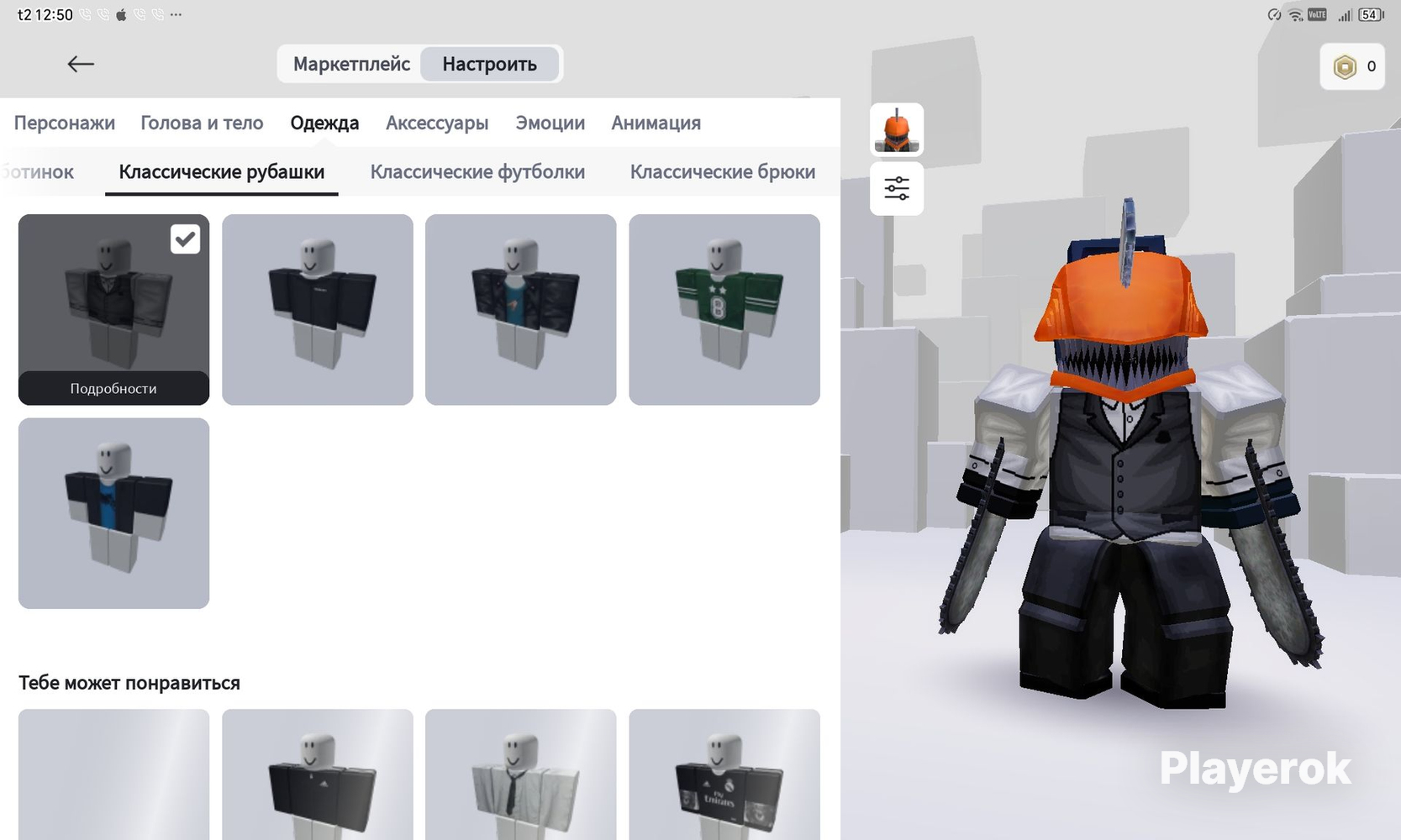Switch to Классические брюки subcategory
Viewport: 1401px width, 840px height.
723,172
